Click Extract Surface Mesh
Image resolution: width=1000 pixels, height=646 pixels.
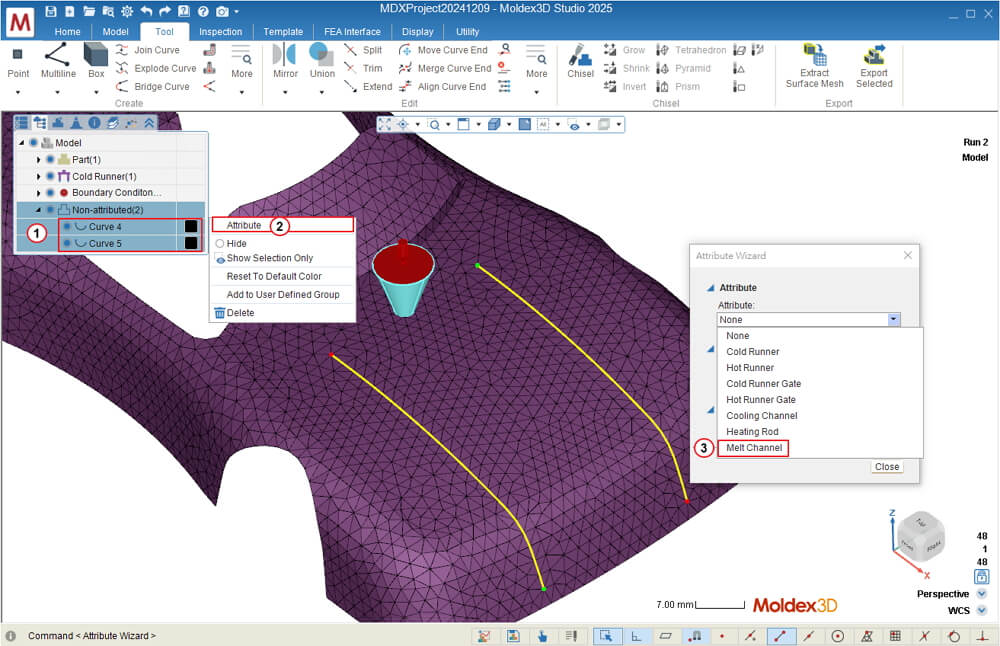(x=814, y=66)
